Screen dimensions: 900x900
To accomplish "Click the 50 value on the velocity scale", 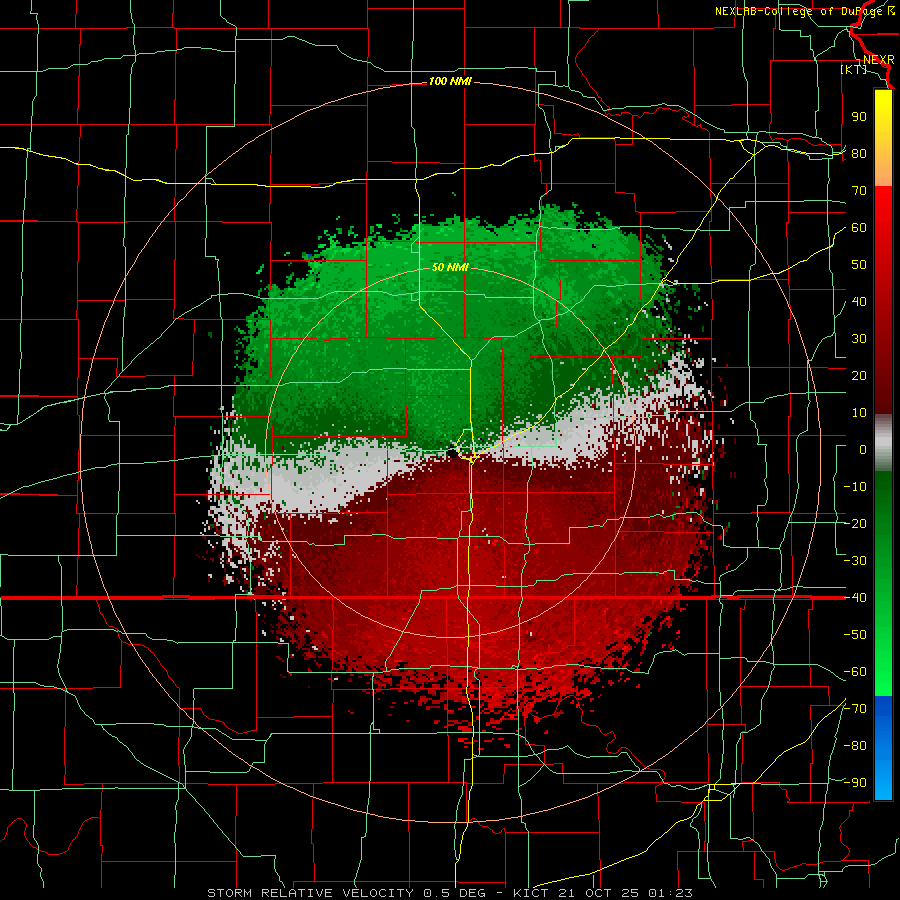I will coord(859,265).
